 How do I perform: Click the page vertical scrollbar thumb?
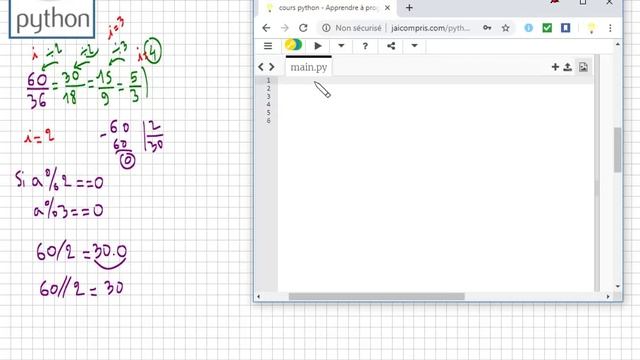coord(618,149)
